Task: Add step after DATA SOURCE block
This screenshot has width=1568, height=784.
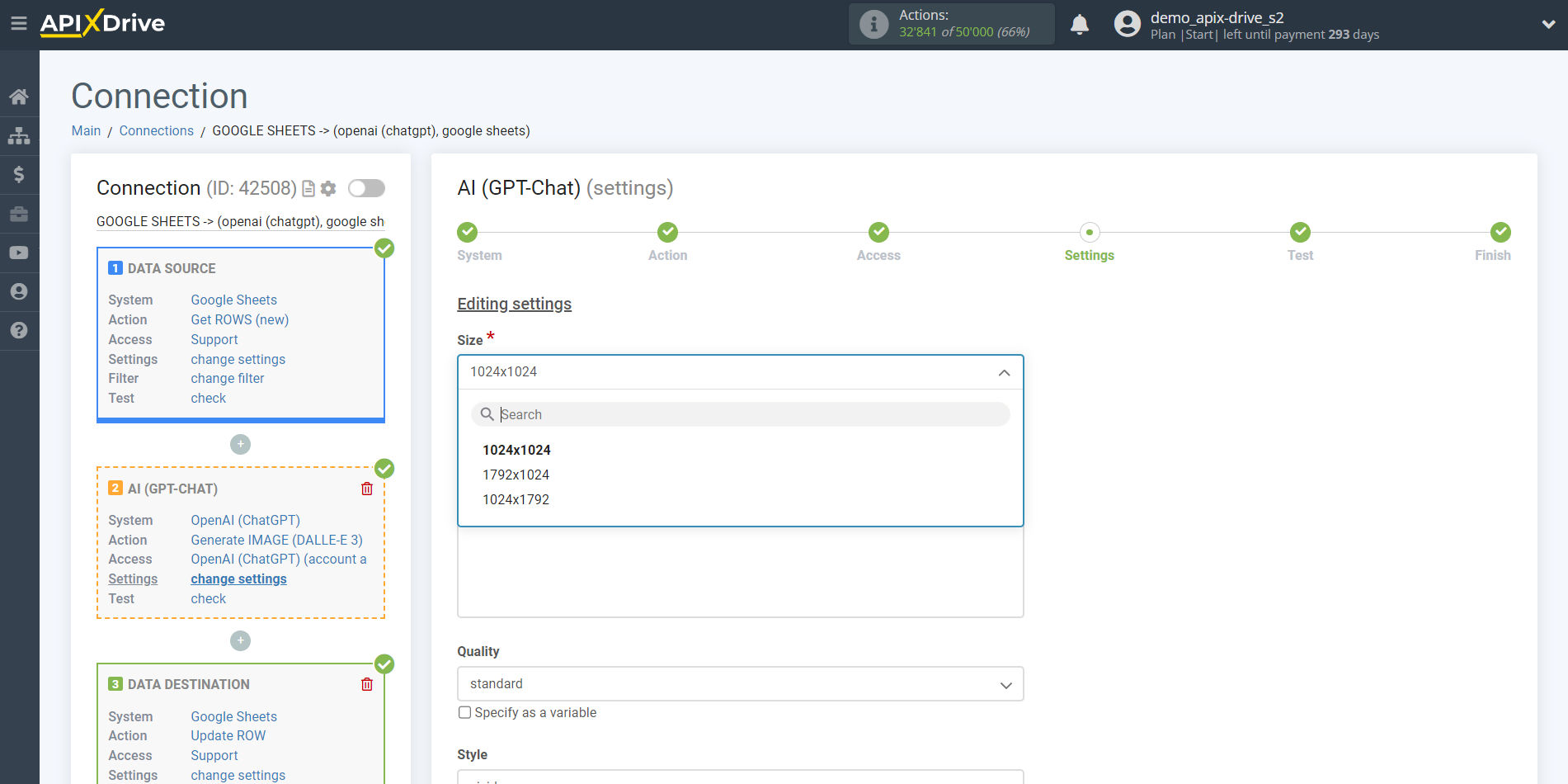Action: pyautogui.click(x=240, y=444)
